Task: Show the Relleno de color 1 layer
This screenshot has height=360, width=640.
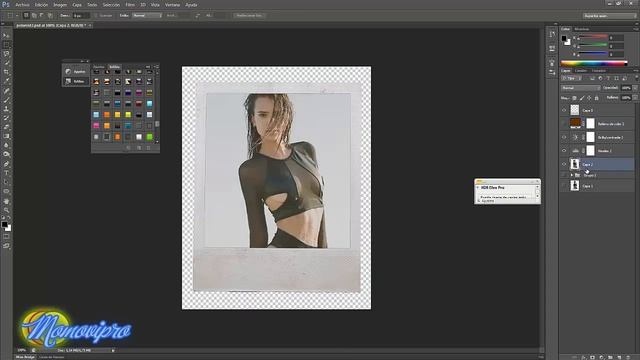Action: [x=564, y=124]
